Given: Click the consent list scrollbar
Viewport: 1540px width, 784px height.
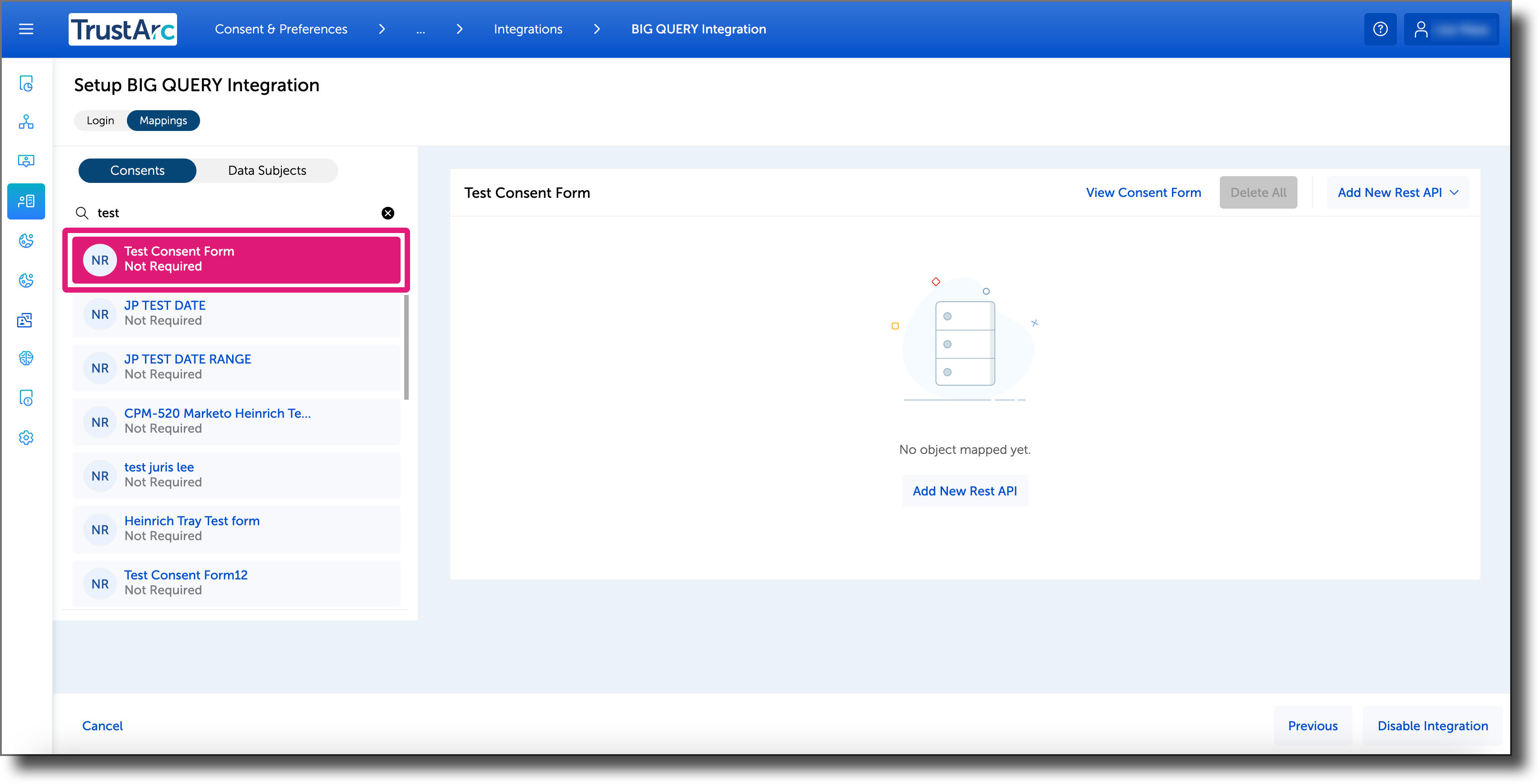Looking at the screenshot, I should tap(406, 347).
